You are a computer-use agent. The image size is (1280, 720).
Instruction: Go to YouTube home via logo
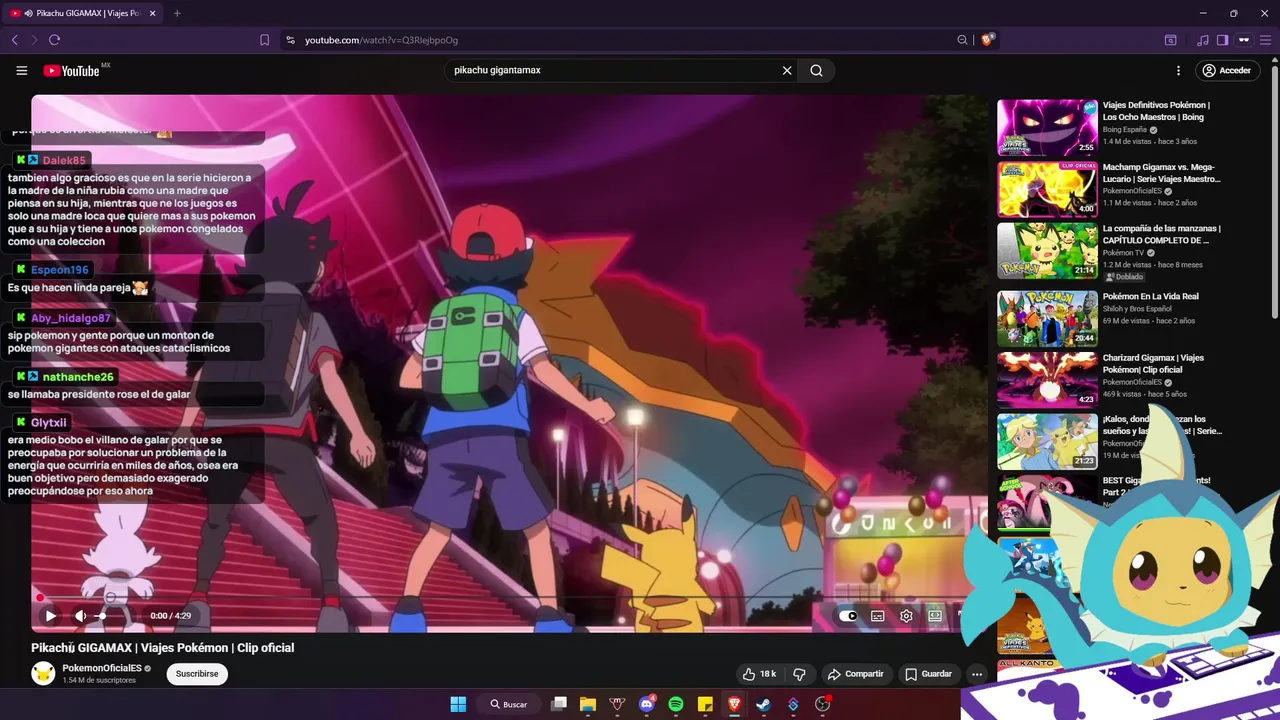coord(72,71)
